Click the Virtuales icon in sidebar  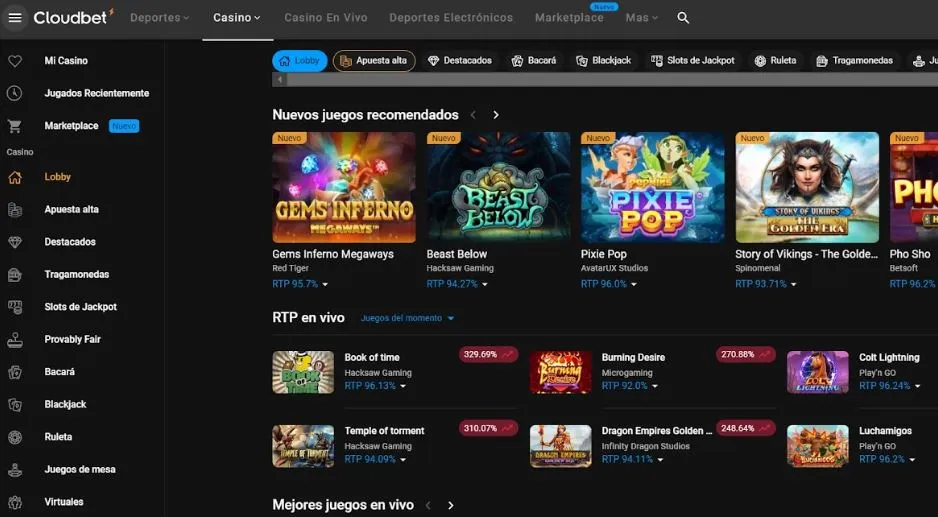coord(14,502)
